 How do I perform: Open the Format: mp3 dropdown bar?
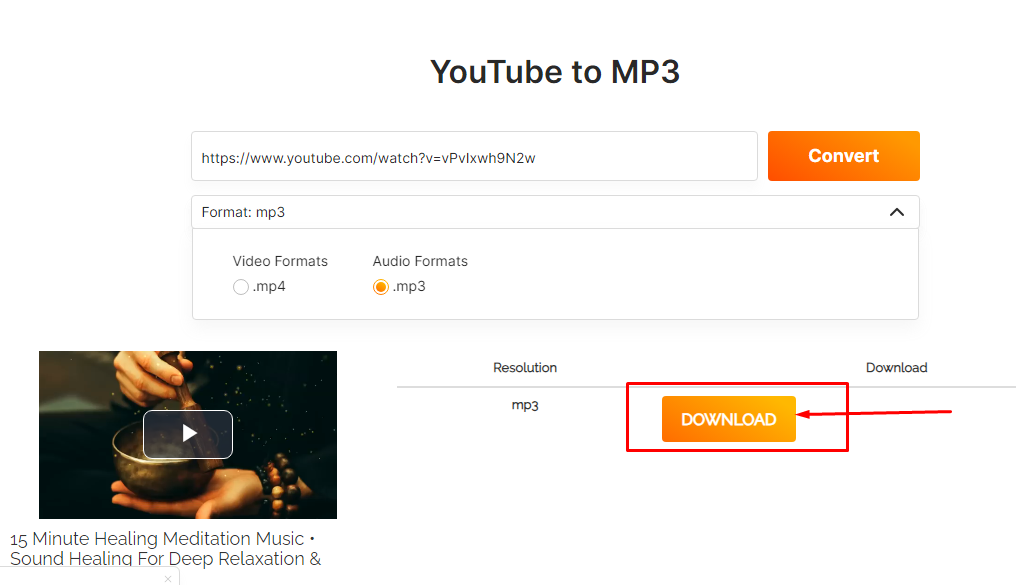coord(555,212)
